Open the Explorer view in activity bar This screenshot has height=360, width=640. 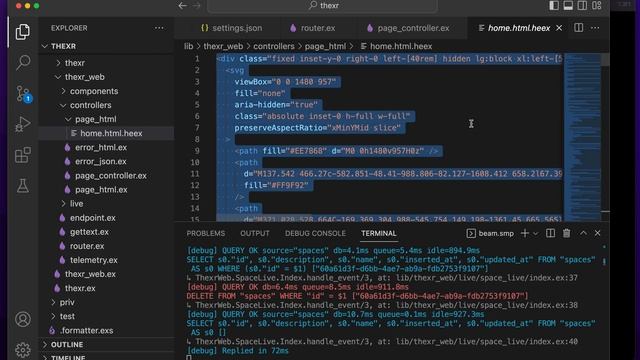(x=23, y=32)
